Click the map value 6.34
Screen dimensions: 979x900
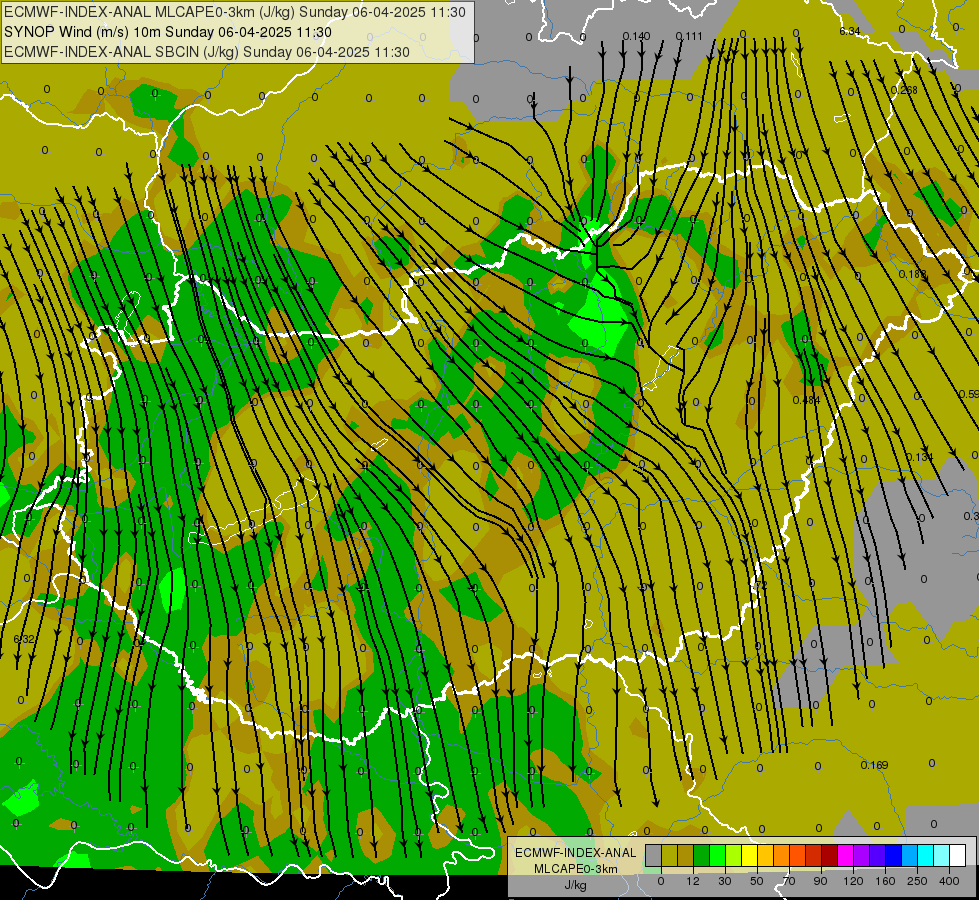(x=850, y=31)
